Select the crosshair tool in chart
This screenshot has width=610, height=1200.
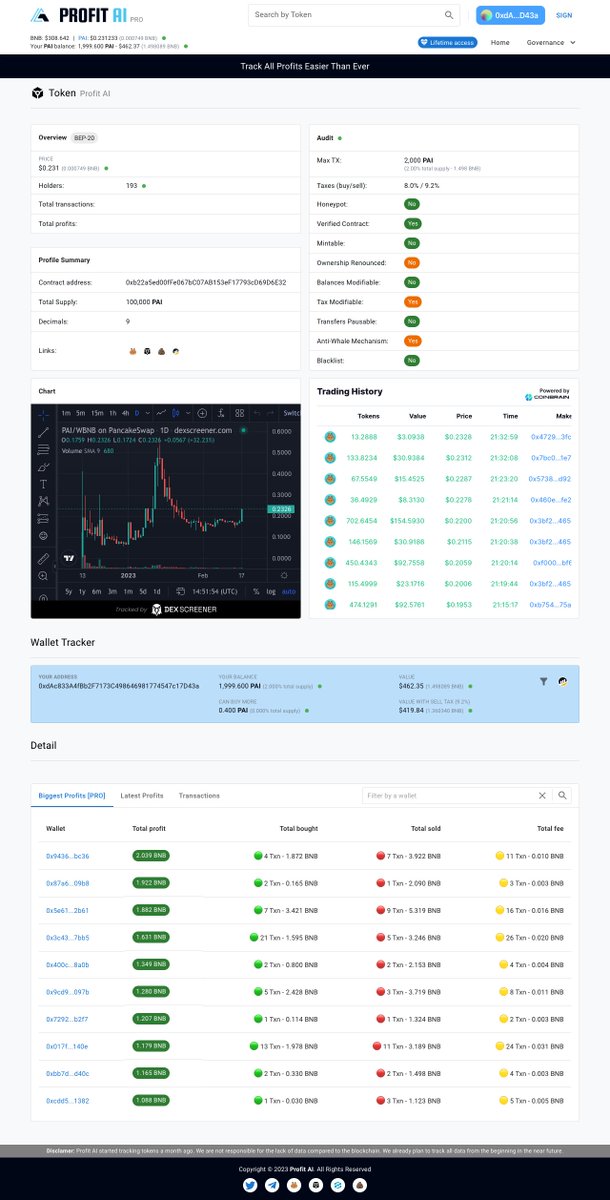(x=43, y=413)
